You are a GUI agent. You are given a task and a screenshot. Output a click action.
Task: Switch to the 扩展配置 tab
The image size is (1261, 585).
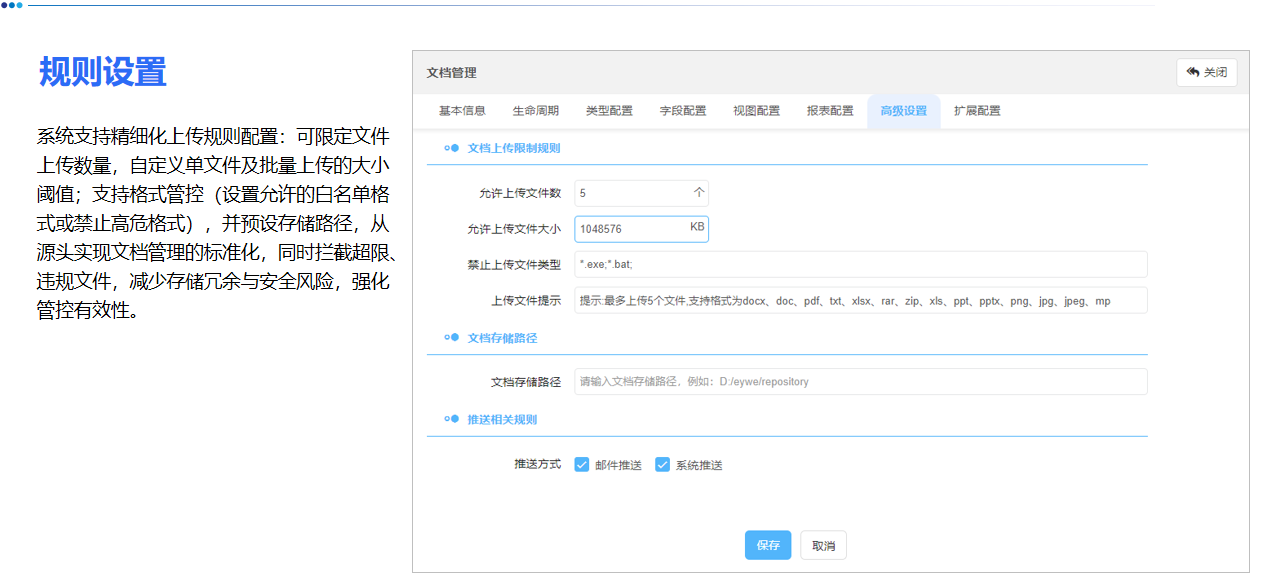(x=977, y=111)
